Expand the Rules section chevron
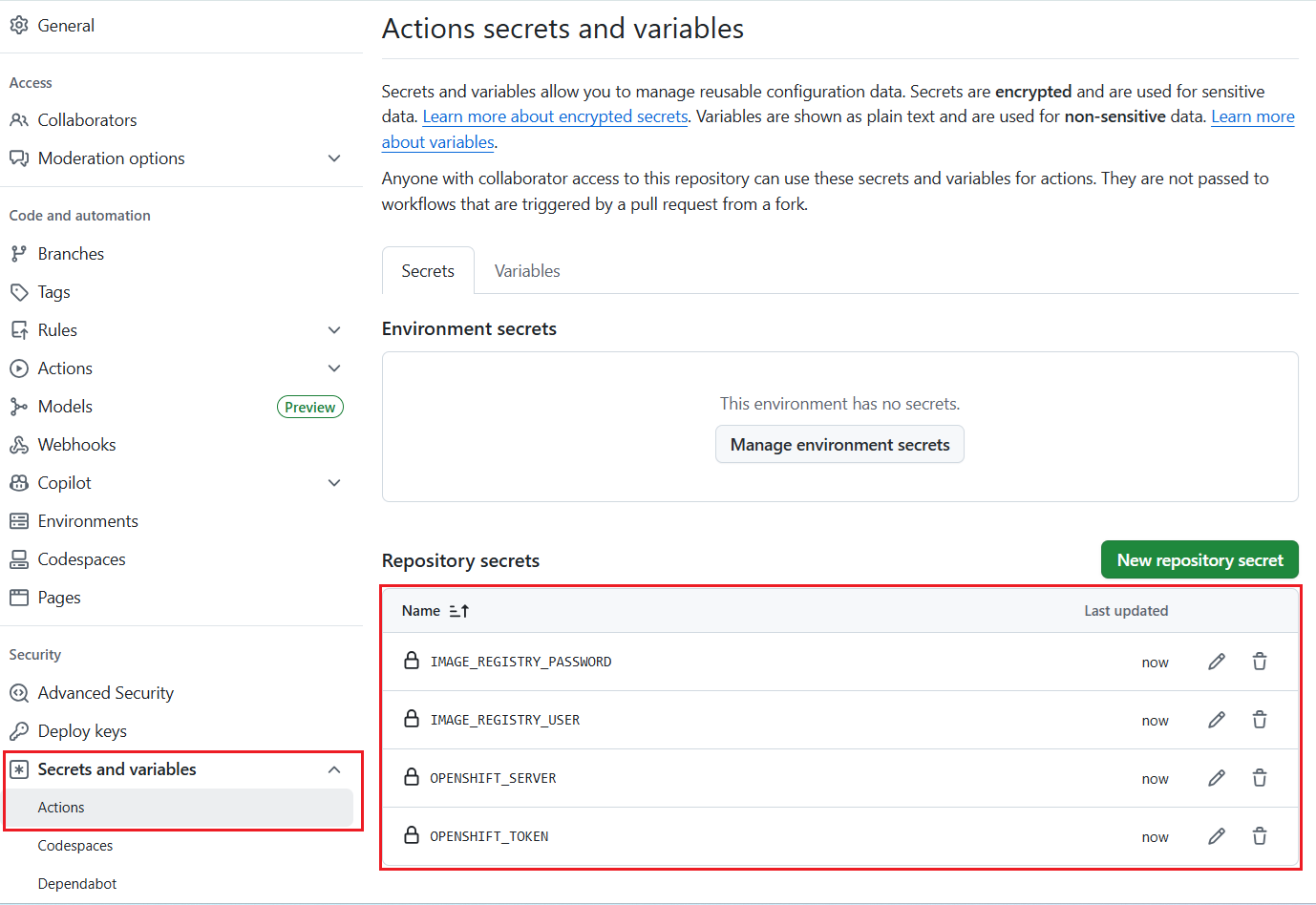This screenshot has height=905, width=1316. pyautogui.click(x=334, y=330)
